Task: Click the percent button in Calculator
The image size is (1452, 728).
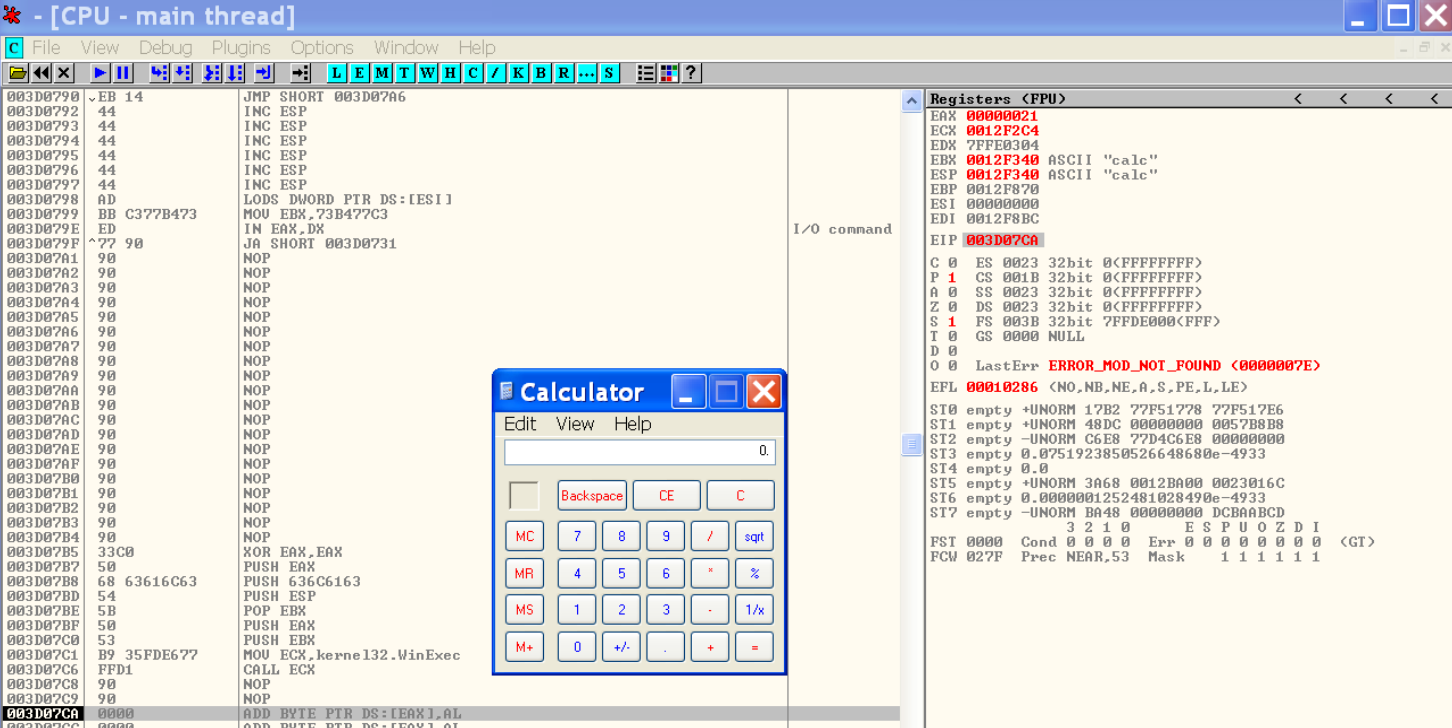Action: pos(754,574)
